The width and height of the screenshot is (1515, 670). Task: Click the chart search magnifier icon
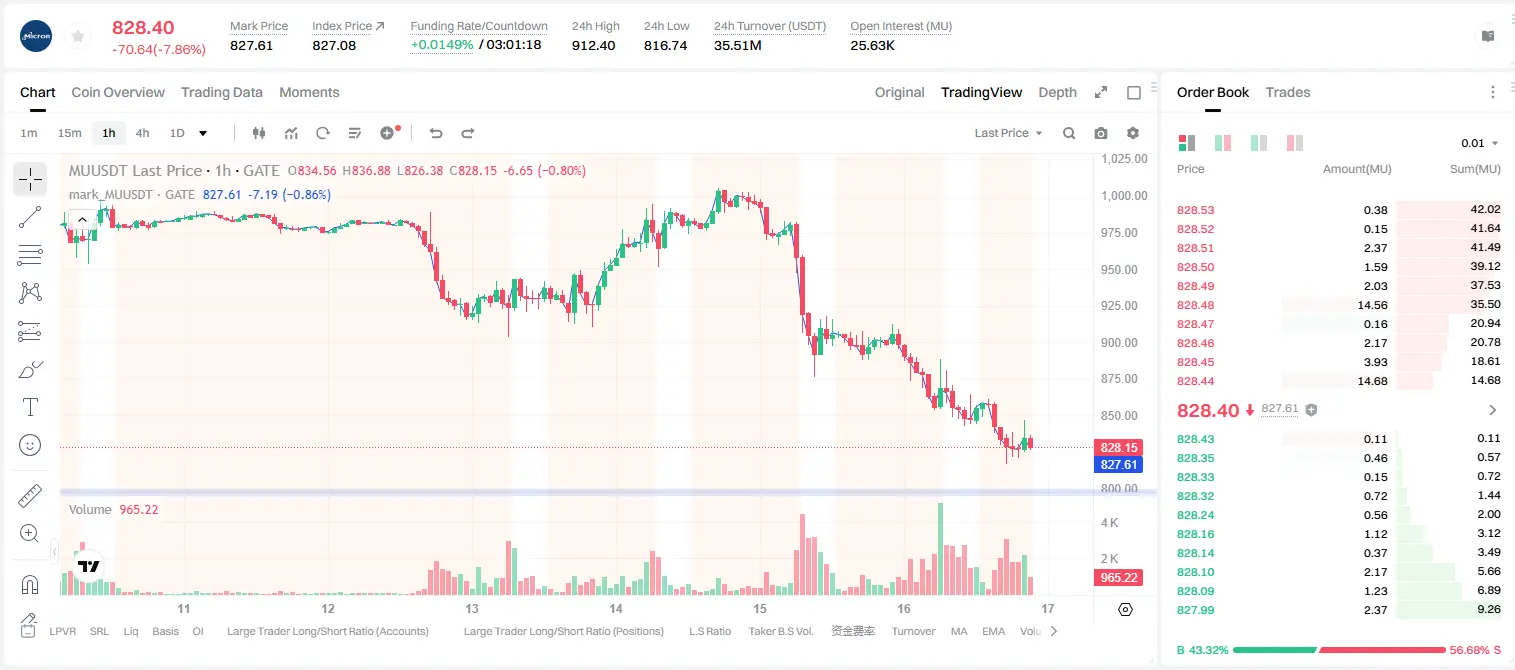tap(1069, 133)
